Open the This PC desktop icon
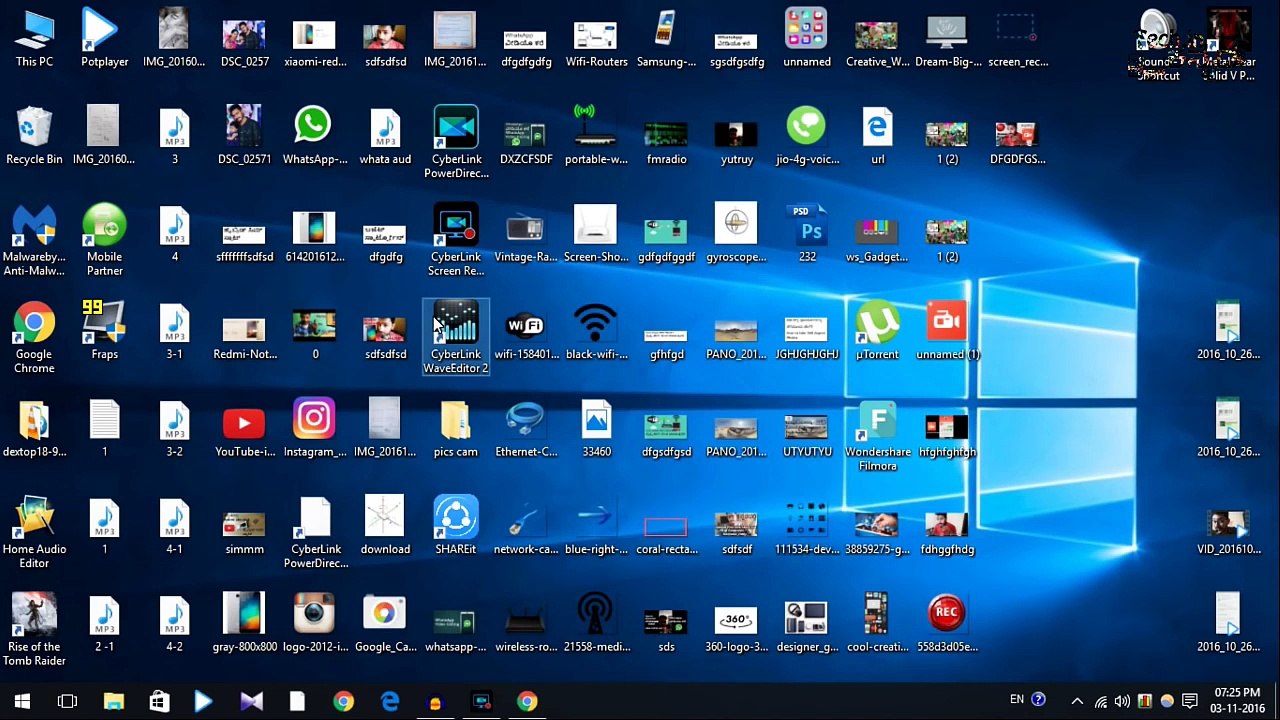 point(34,38)
